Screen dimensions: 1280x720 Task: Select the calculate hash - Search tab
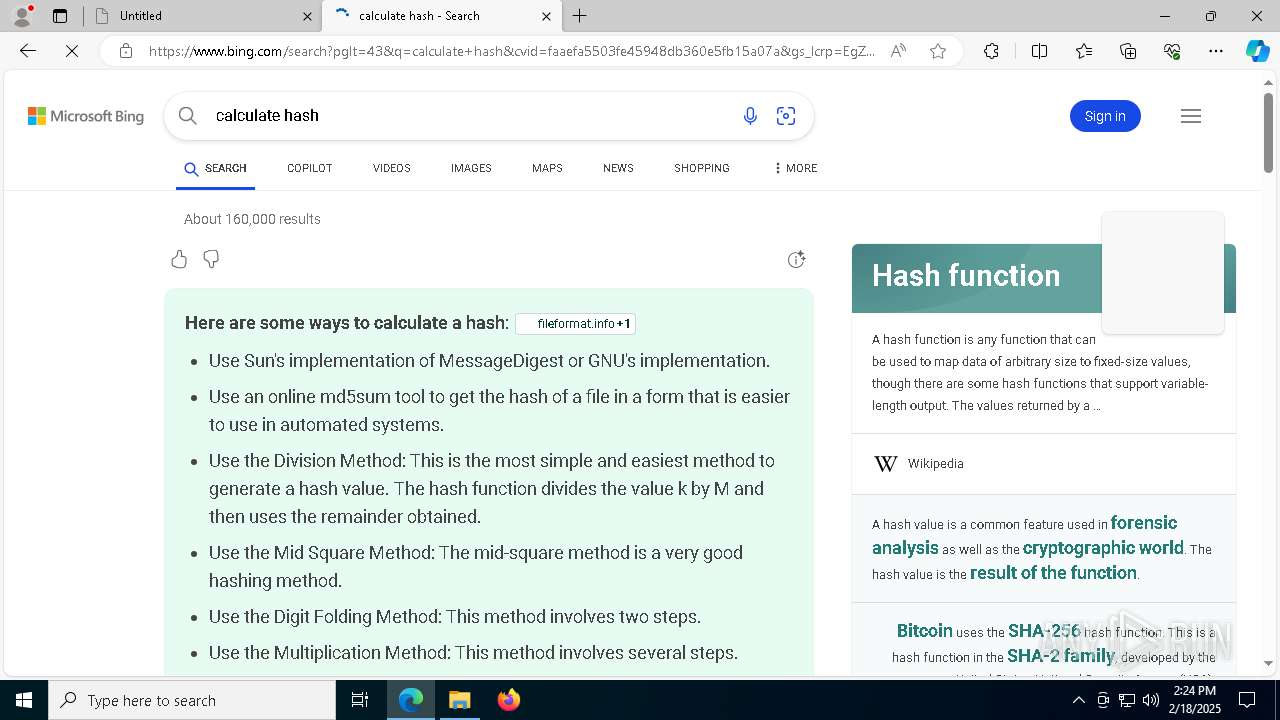[x=442, y=16]
